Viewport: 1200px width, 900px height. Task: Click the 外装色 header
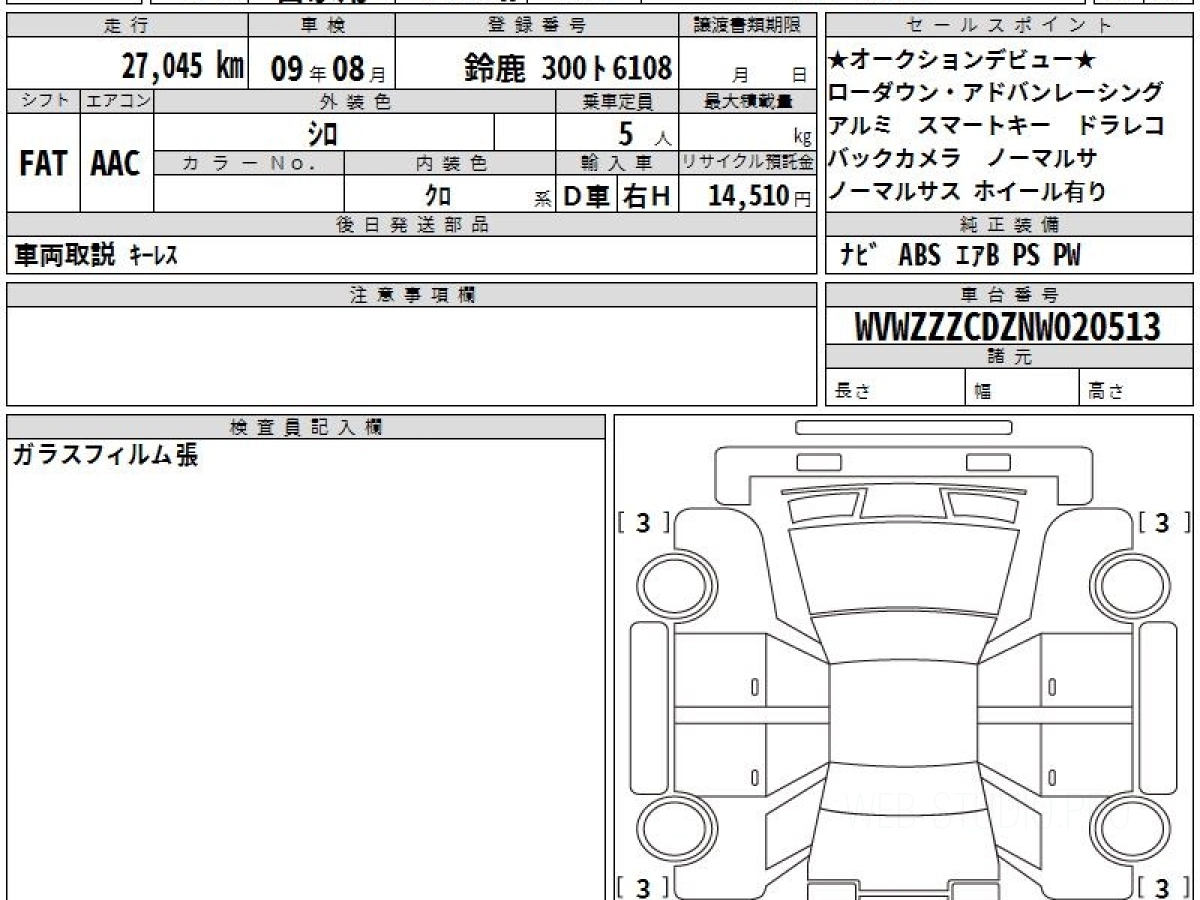[355, 101]
